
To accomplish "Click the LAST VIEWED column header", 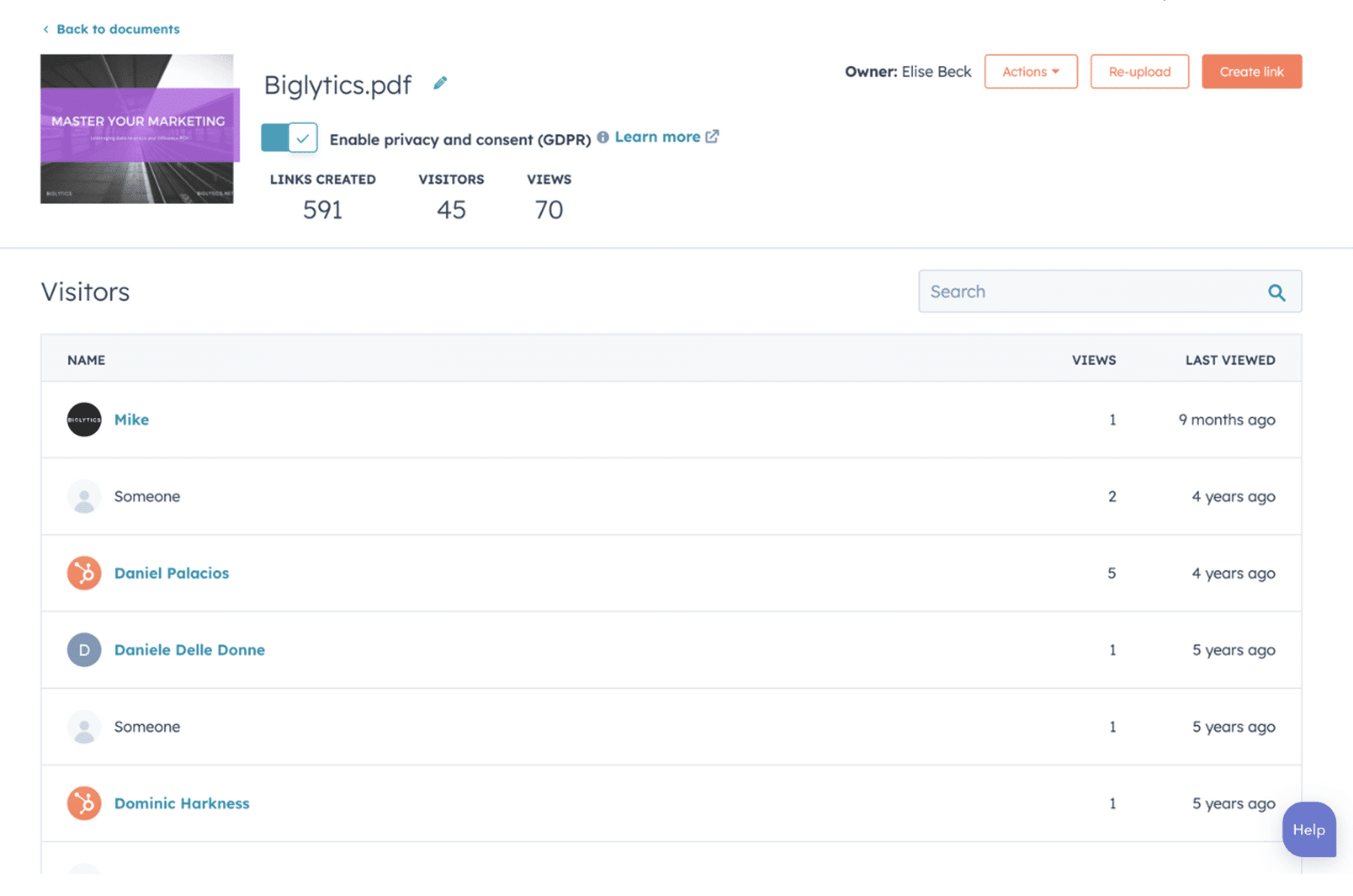I will click(1230, 360).
